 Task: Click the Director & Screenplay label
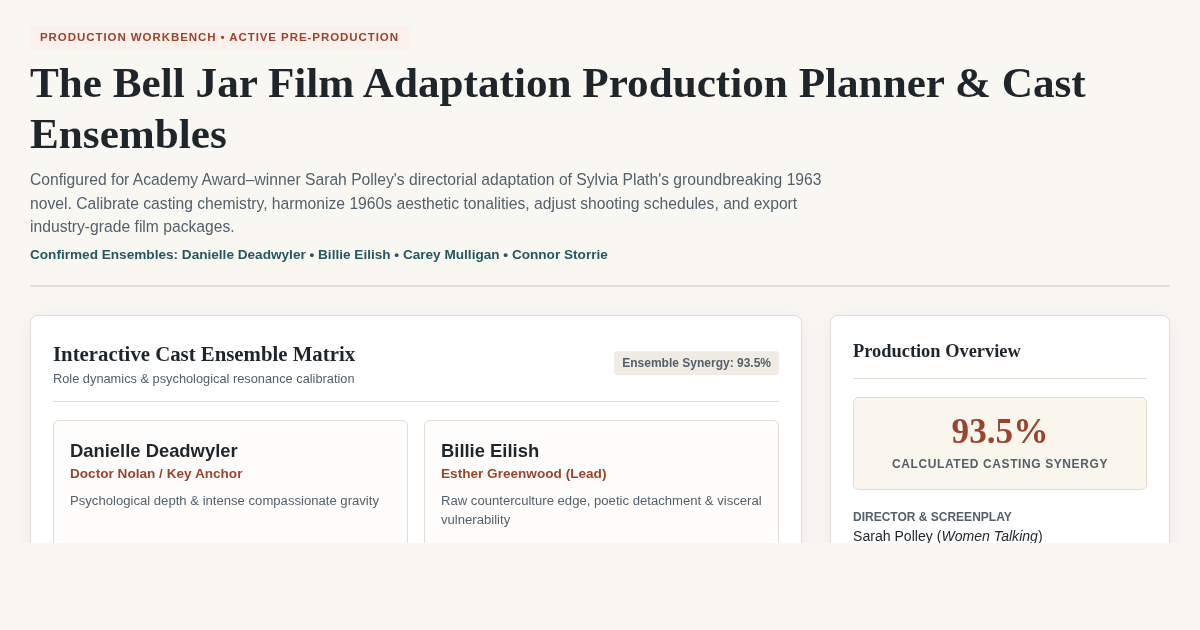932,517
